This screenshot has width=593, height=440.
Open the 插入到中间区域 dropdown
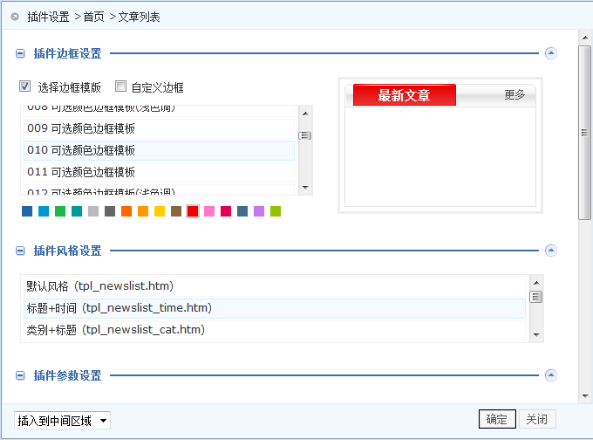[x=62, y=421]
